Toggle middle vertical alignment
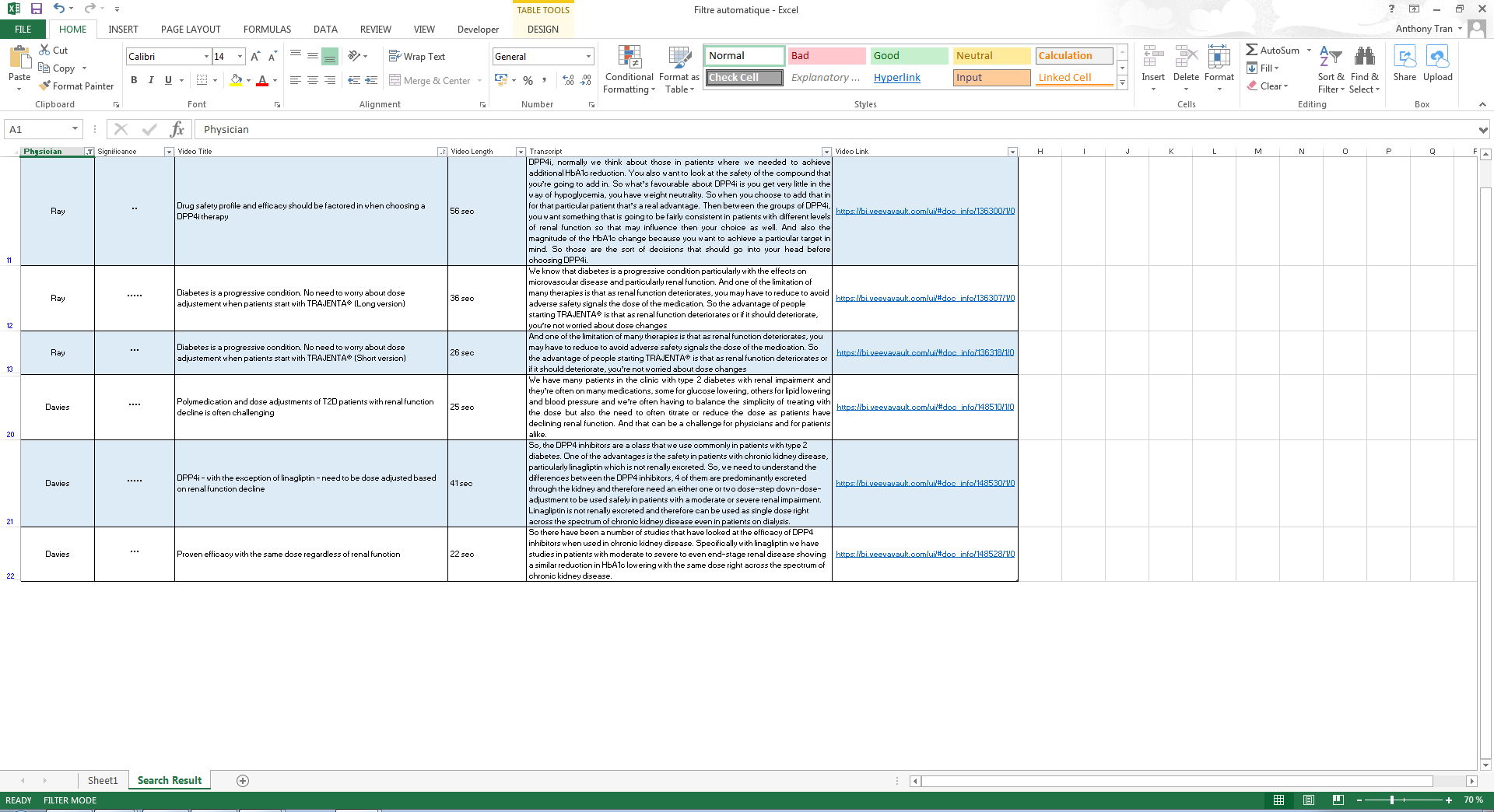1494x812 pixels. 312,56
